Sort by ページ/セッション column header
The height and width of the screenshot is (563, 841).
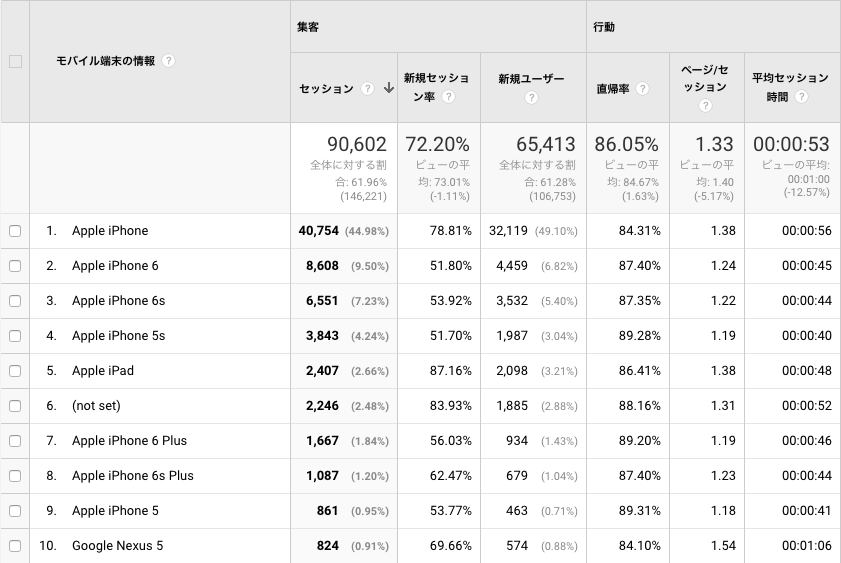click(x=705, y=78)
